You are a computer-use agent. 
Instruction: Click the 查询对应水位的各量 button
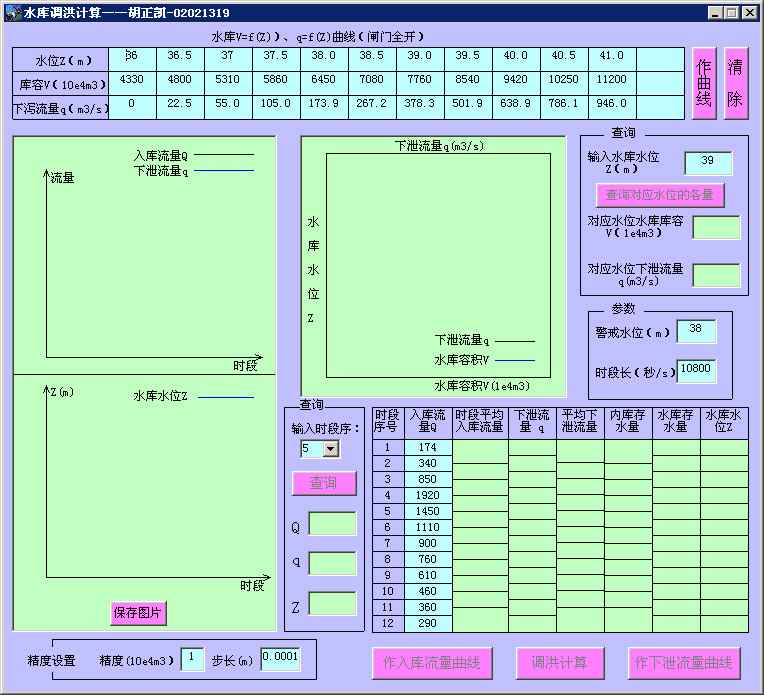(x=660, y=194)
